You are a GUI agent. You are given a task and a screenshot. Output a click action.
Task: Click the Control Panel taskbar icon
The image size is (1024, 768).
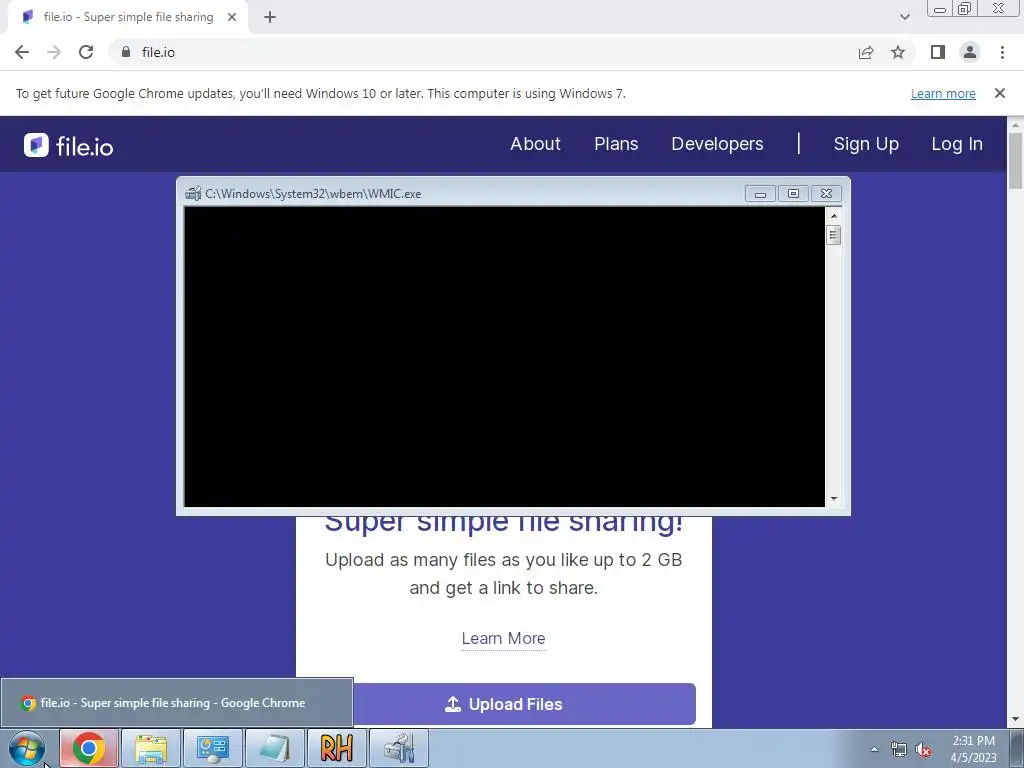click(213, 748)
